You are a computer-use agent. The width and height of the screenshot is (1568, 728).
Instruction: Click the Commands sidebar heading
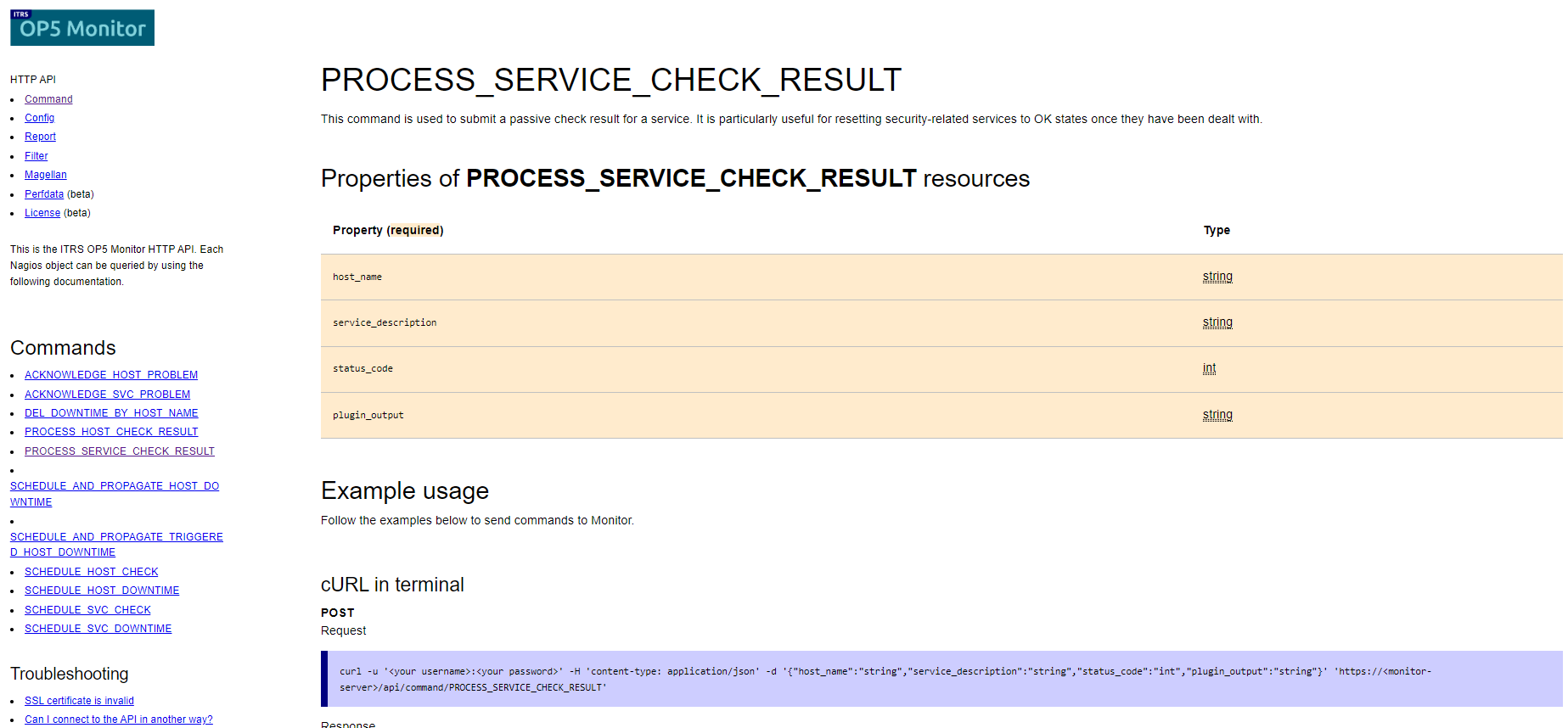pyautogui.click(x=63, y=348)
